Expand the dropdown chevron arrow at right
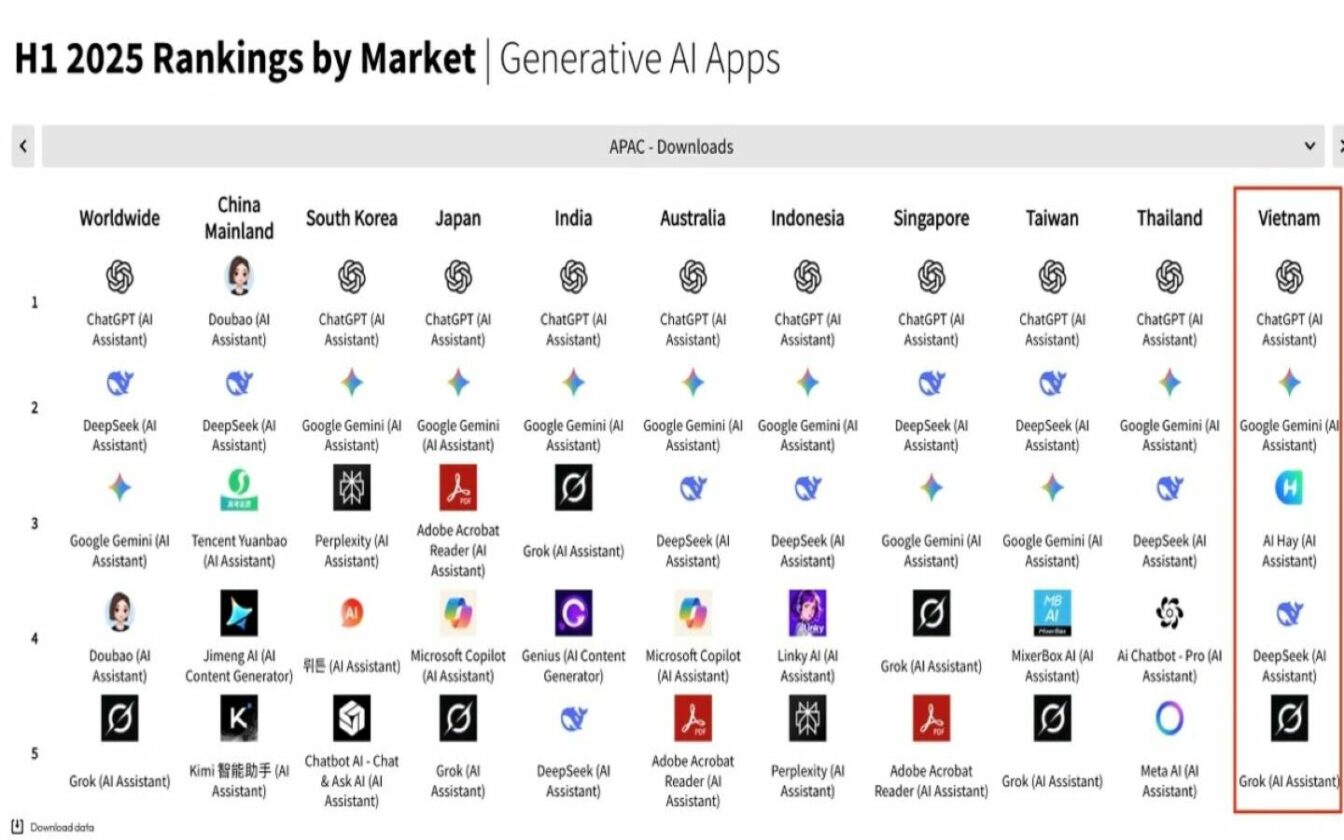Screen dimensions: 1344x840 click(x=1310, y=147)
